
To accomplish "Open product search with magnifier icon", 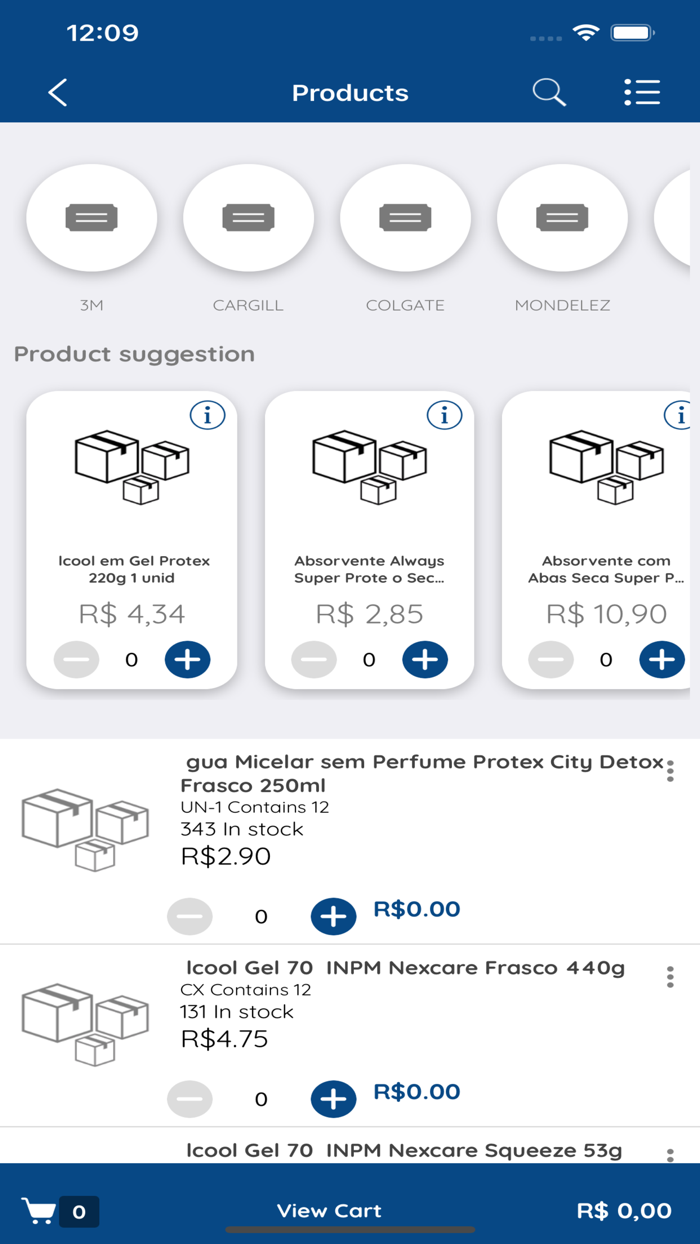I will pos(549,93).
